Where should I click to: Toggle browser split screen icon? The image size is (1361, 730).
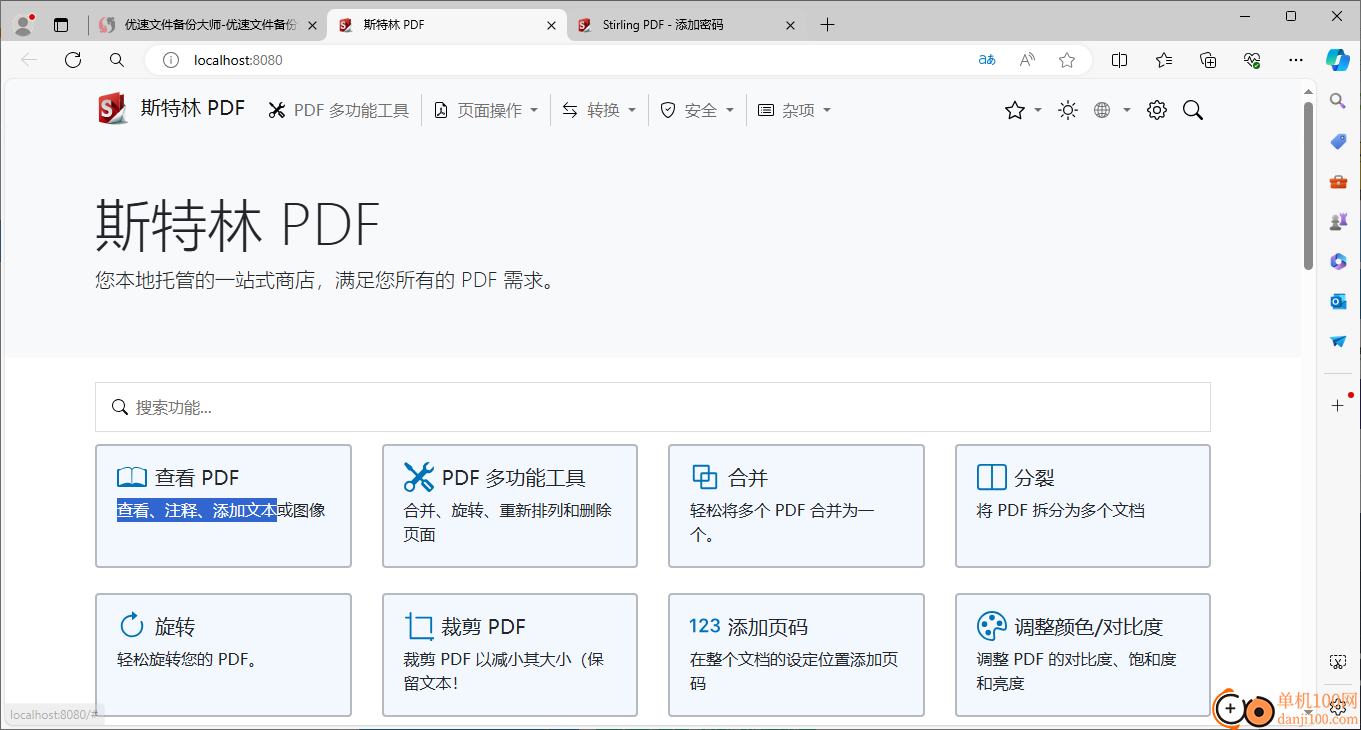point(1120,60)
